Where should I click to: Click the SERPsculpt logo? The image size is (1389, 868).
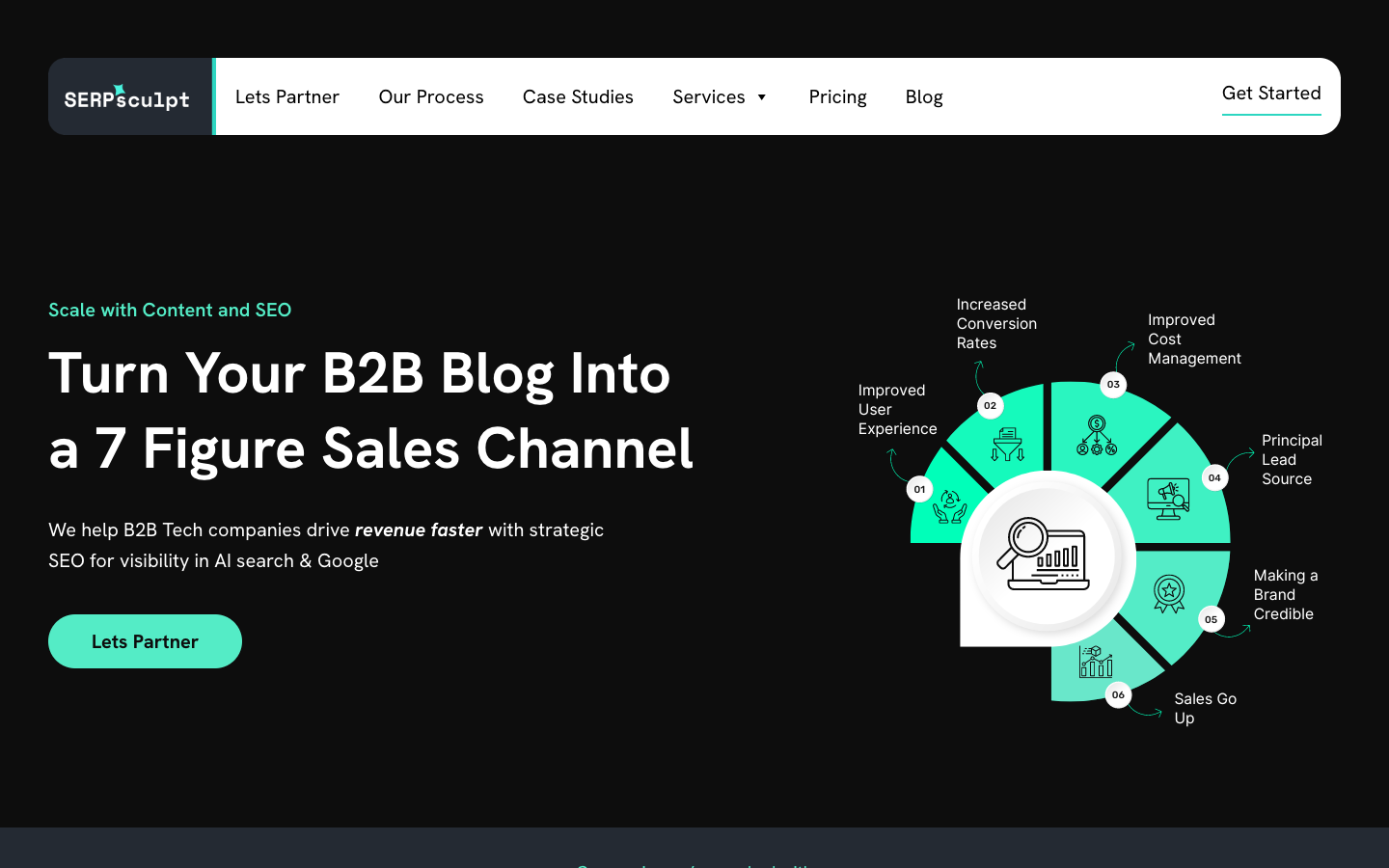click(x=127, y=97)
